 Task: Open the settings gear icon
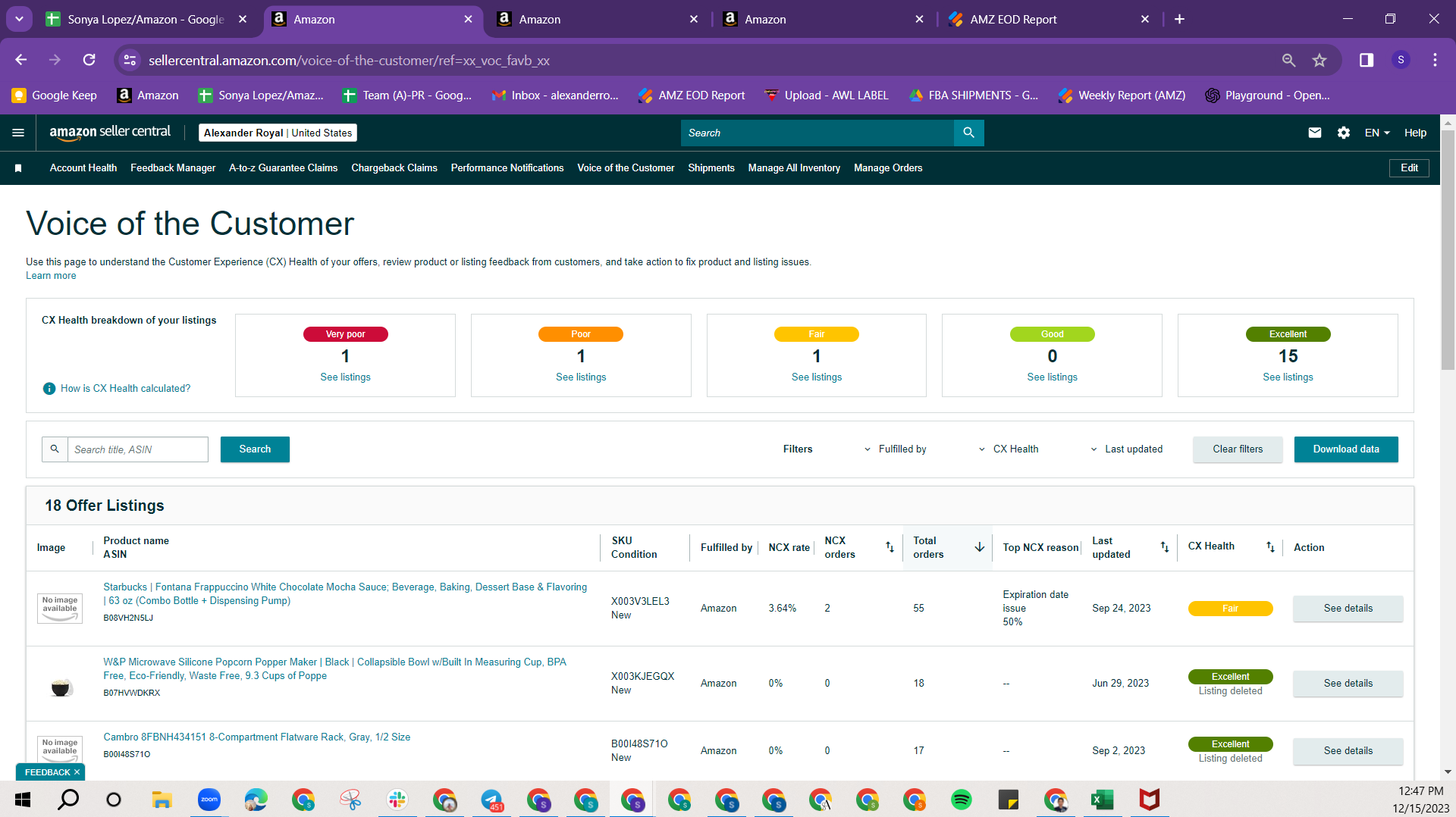tap(1344, 133)
